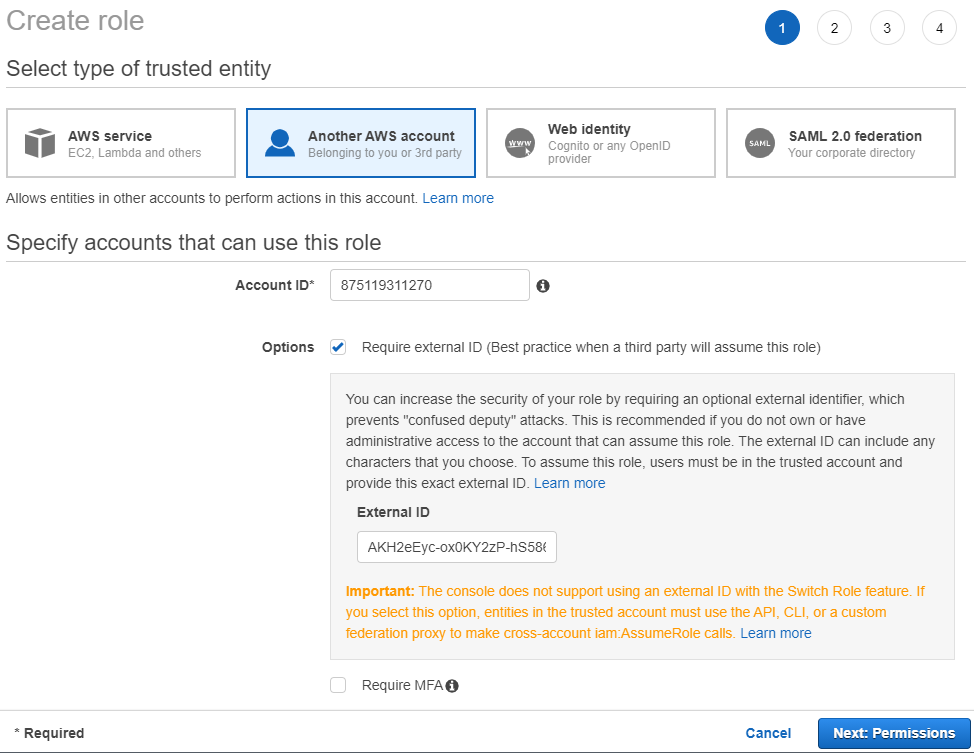Click into the Account ID field
This screenshot has height=753, width=974.
click(x=429, y=285)
